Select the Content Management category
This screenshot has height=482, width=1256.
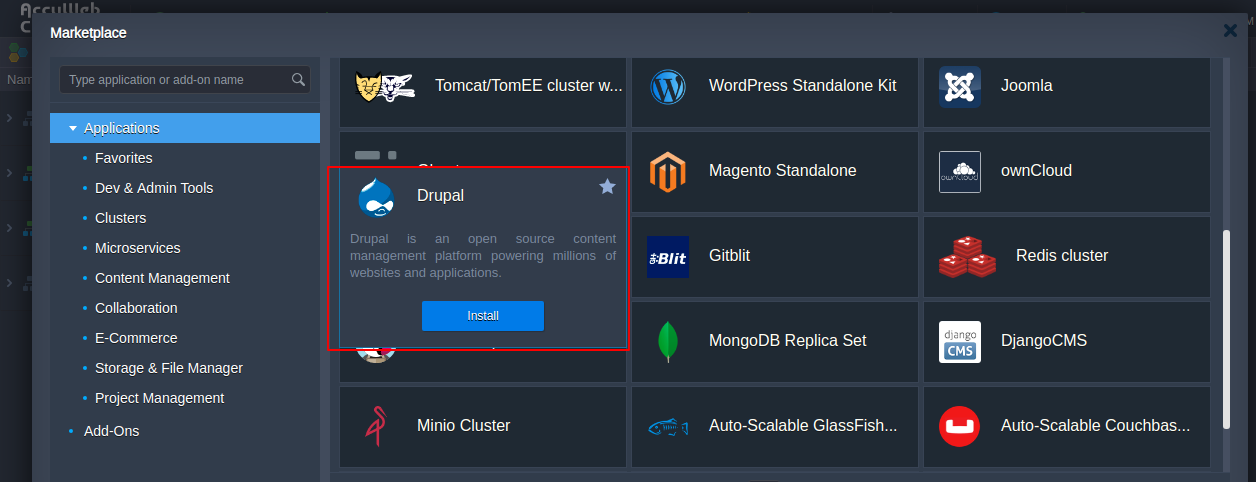click(x=162, y=278)
